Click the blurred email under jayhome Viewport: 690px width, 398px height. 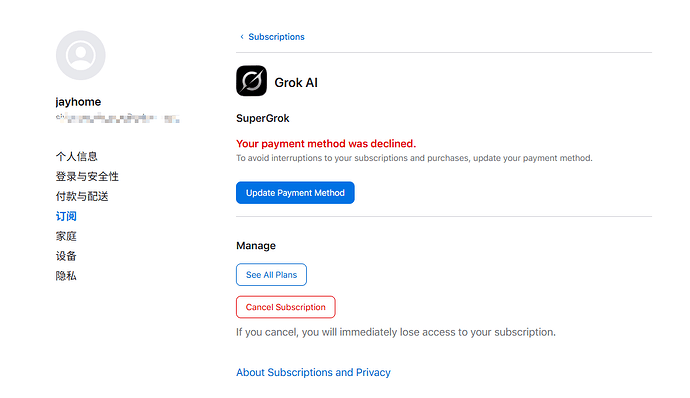[x=117, y=118]
